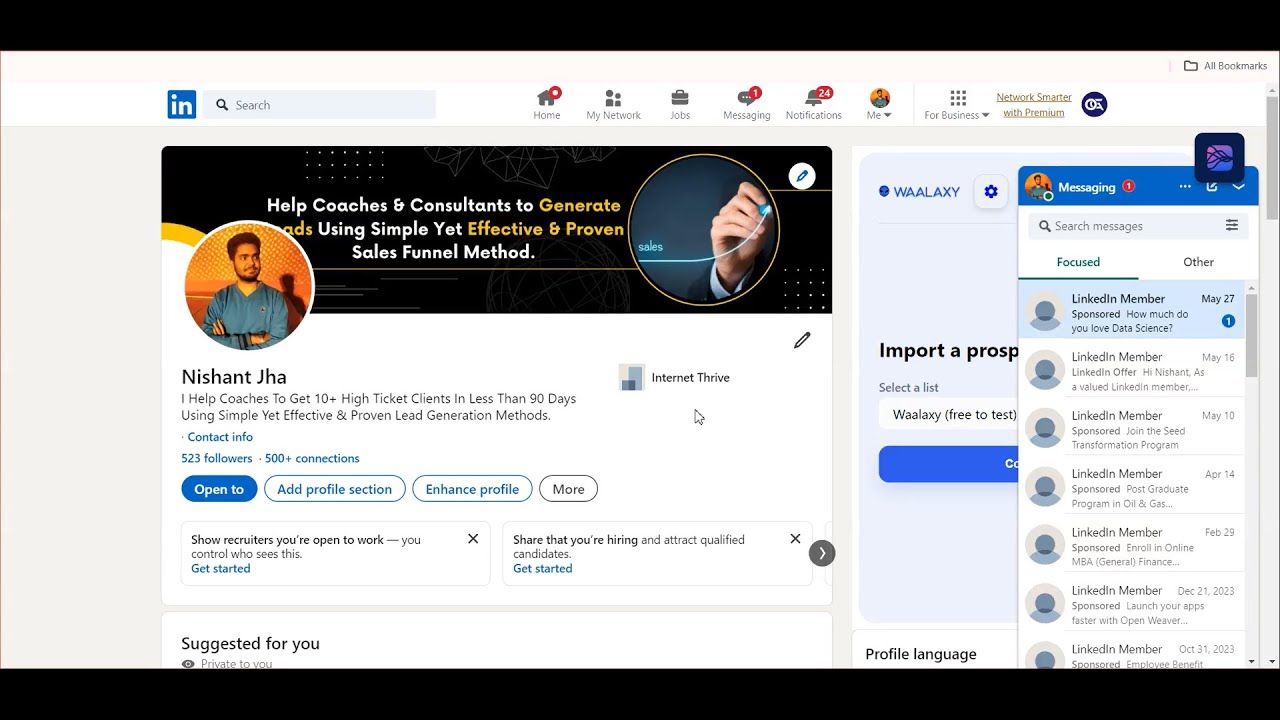Image resolution: width=1280 pixels, height=720 pixels.
Task: Switch to the Focused tab
Action: tap(1078, 262)
